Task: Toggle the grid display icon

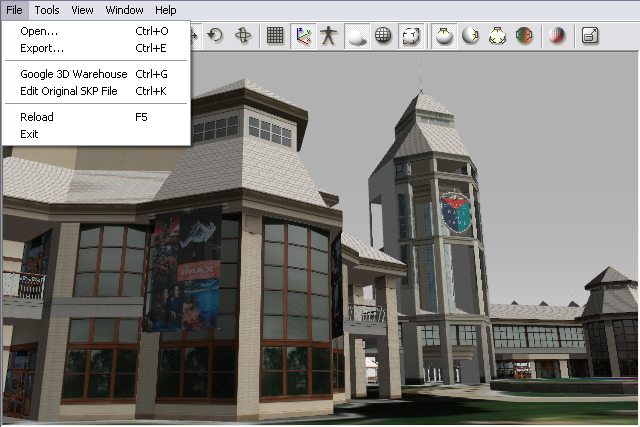Action: tap(275, 36)
